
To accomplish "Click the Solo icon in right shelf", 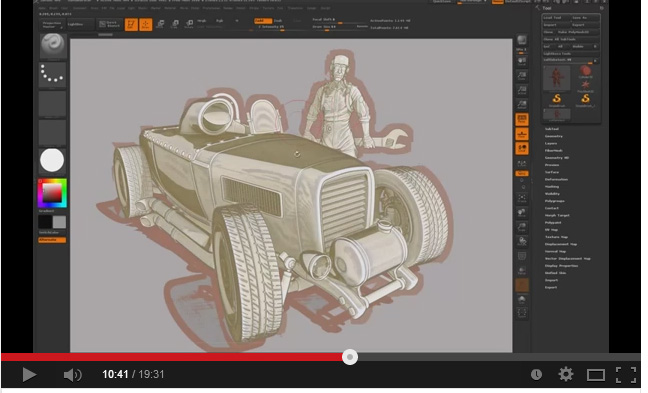I will coord(522,299).
